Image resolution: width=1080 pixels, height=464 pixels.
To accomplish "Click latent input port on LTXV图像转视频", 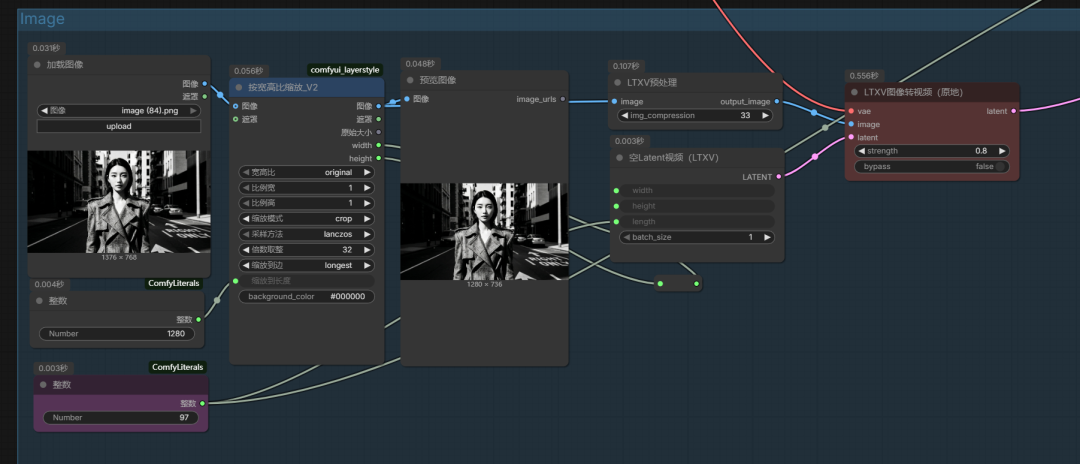I will pos(851,137).
